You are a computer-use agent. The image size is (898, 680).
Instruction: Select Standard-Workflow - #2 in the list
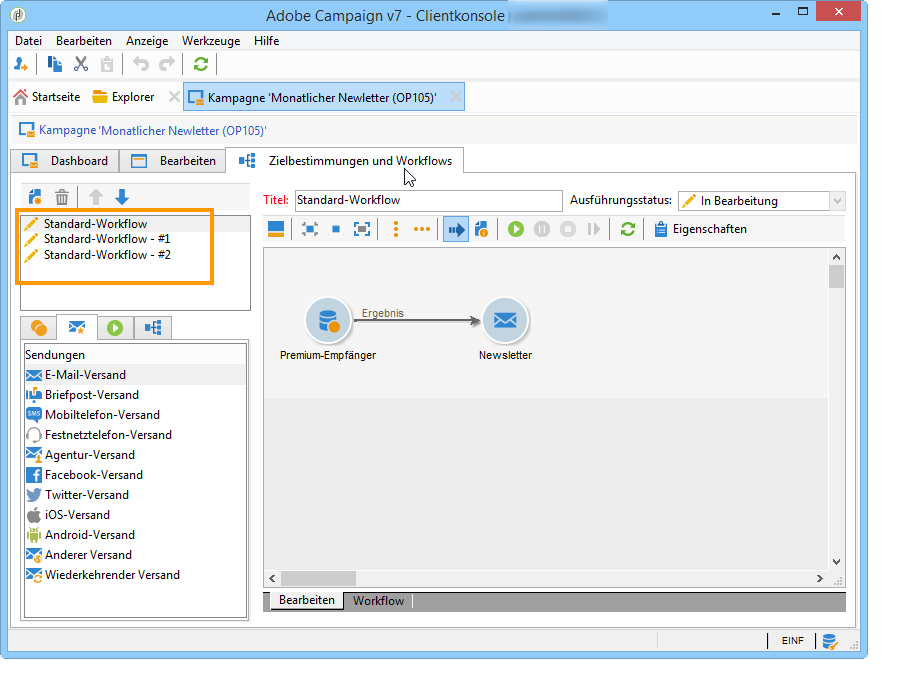135,255
